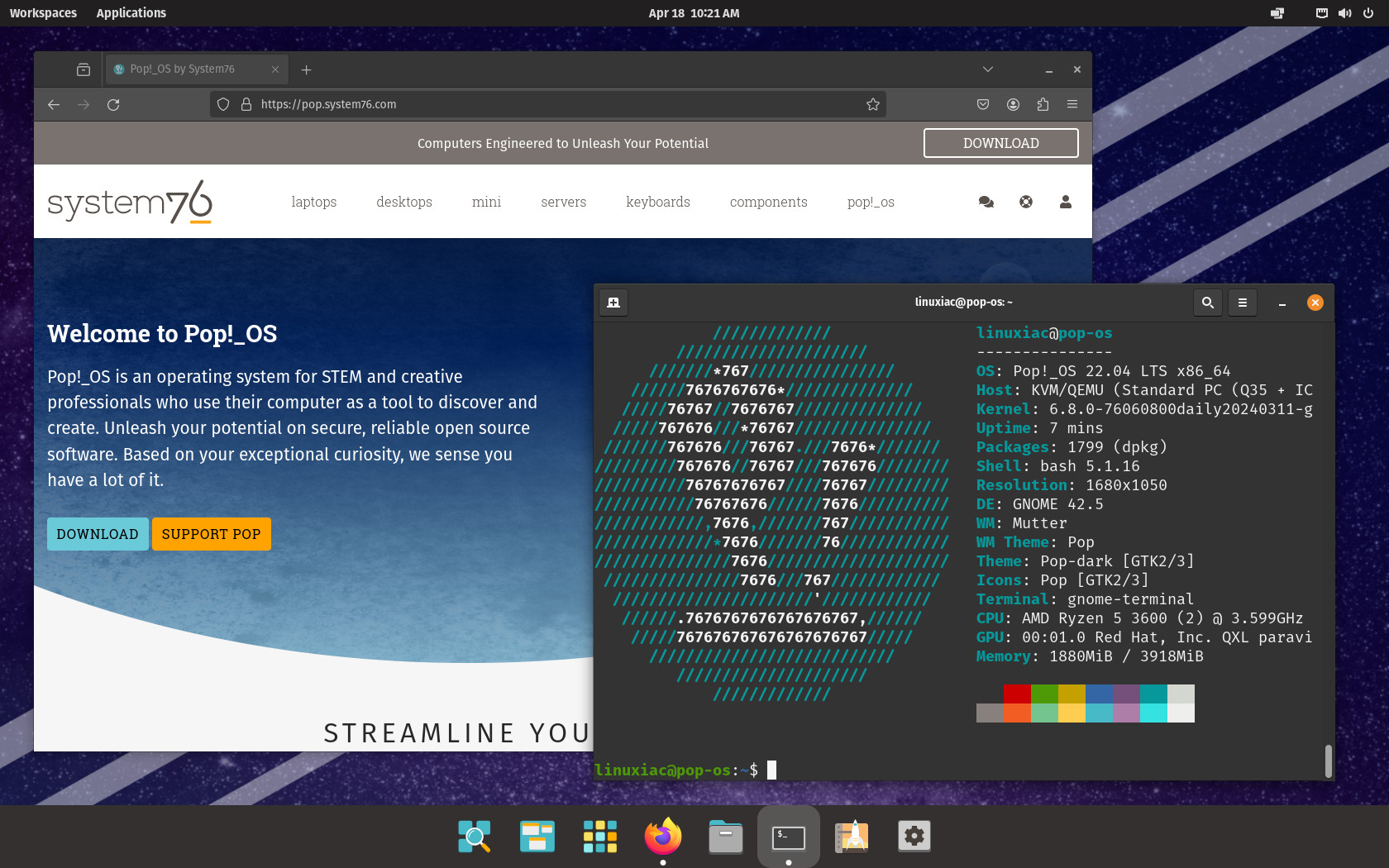This screenshot has width=1389, height=868.
Task: Open Firefox tracking protection shield
Action: pos(223,104)
